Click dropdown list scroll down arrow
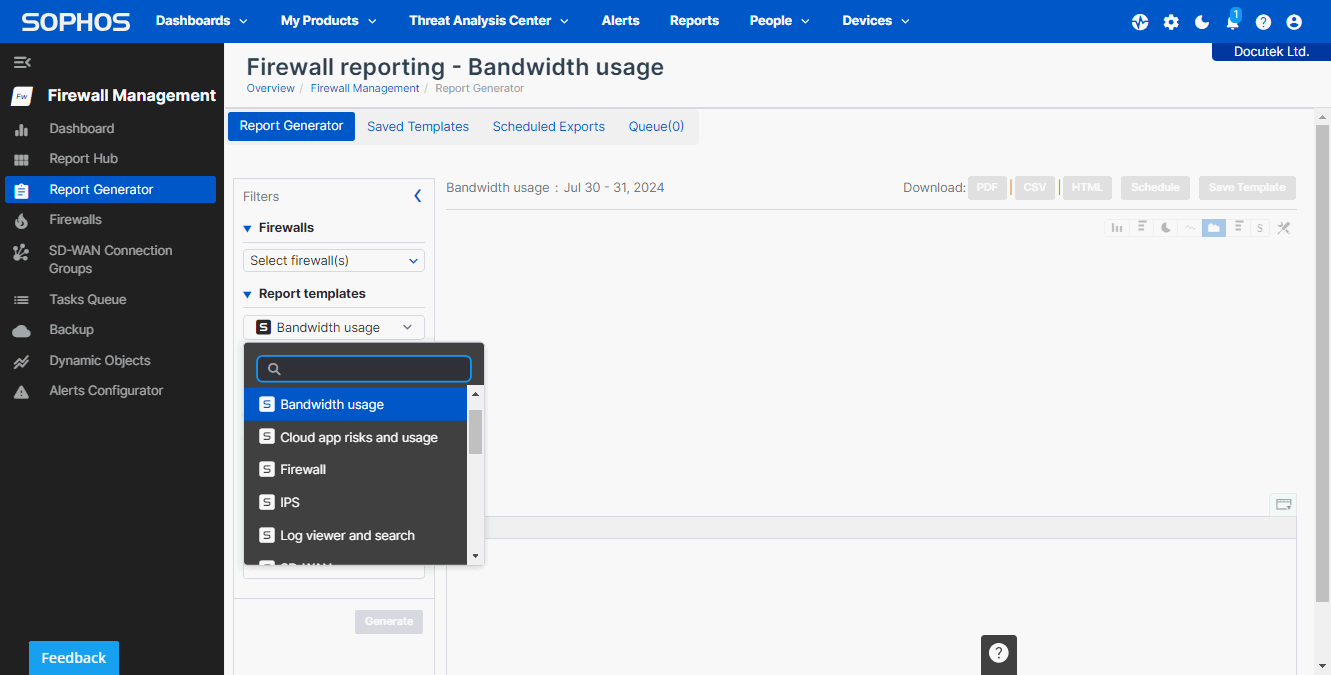 (x=475, y=556)
